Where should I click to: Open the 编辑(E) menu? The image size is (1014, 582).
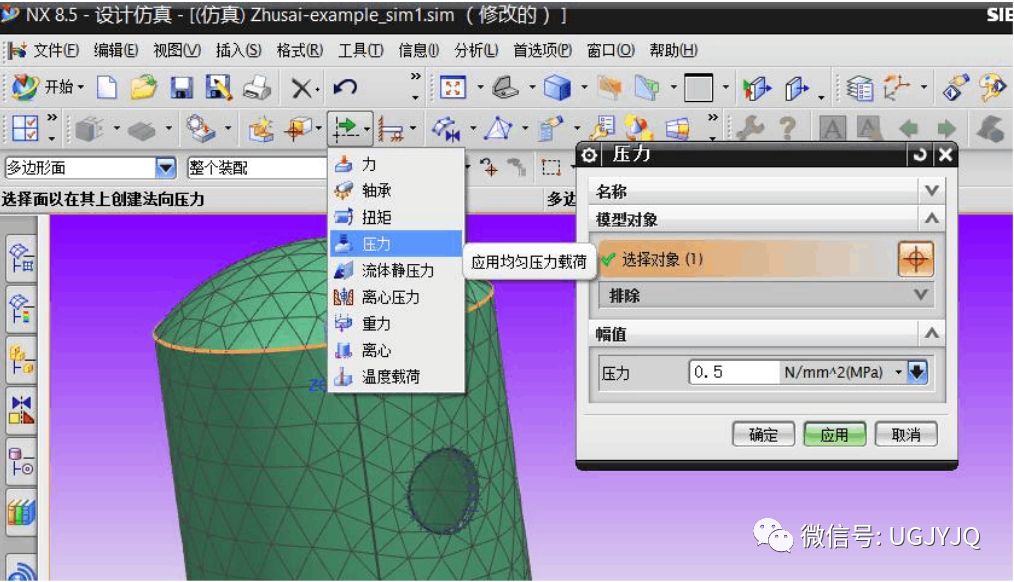(116, 50)
